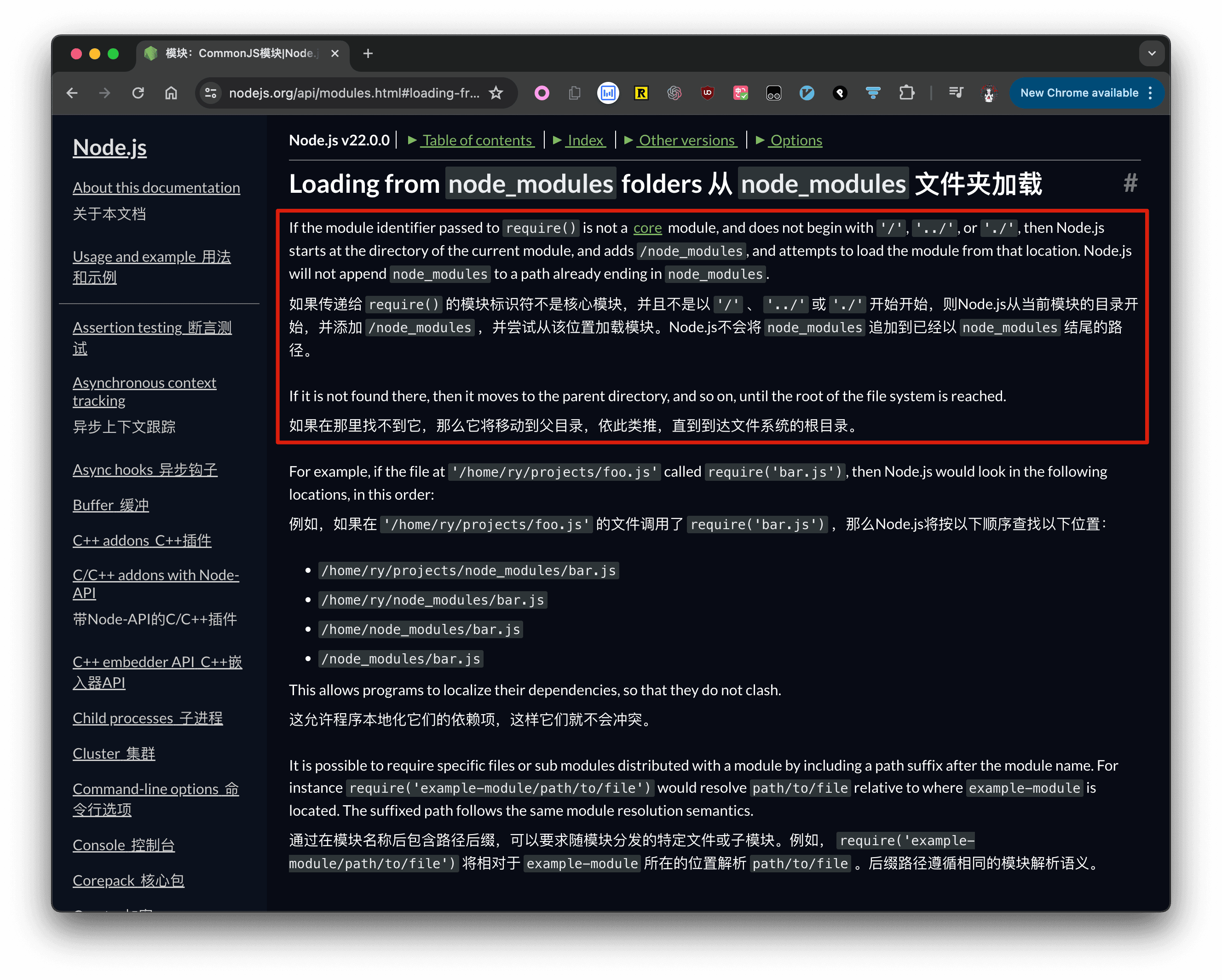Follow the 'core' module link in paragraph
Screen dimensions: 1222x980
[x=647, y=228]
